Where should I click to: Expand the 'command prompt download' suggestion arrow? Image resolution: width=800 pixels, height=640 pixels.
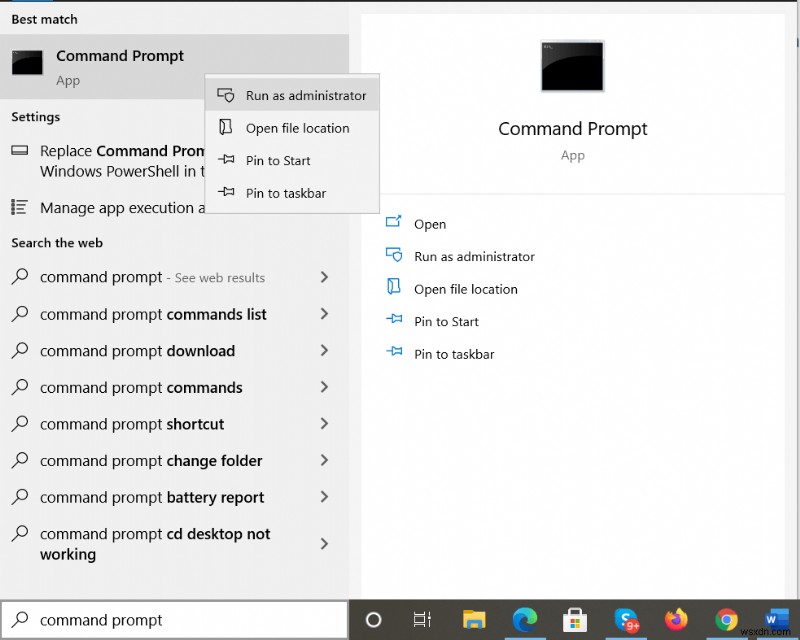click(324, 351)
